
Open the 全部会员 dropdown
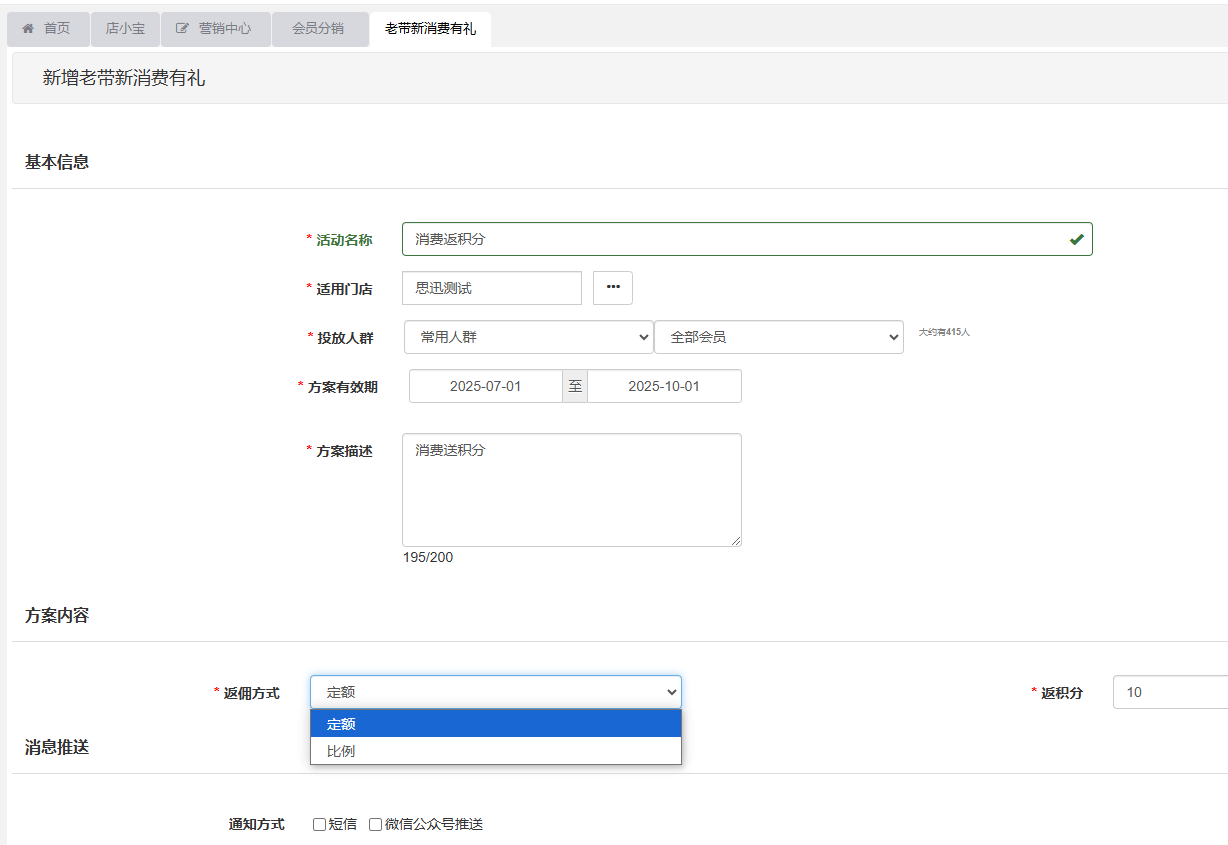point(778,338)
